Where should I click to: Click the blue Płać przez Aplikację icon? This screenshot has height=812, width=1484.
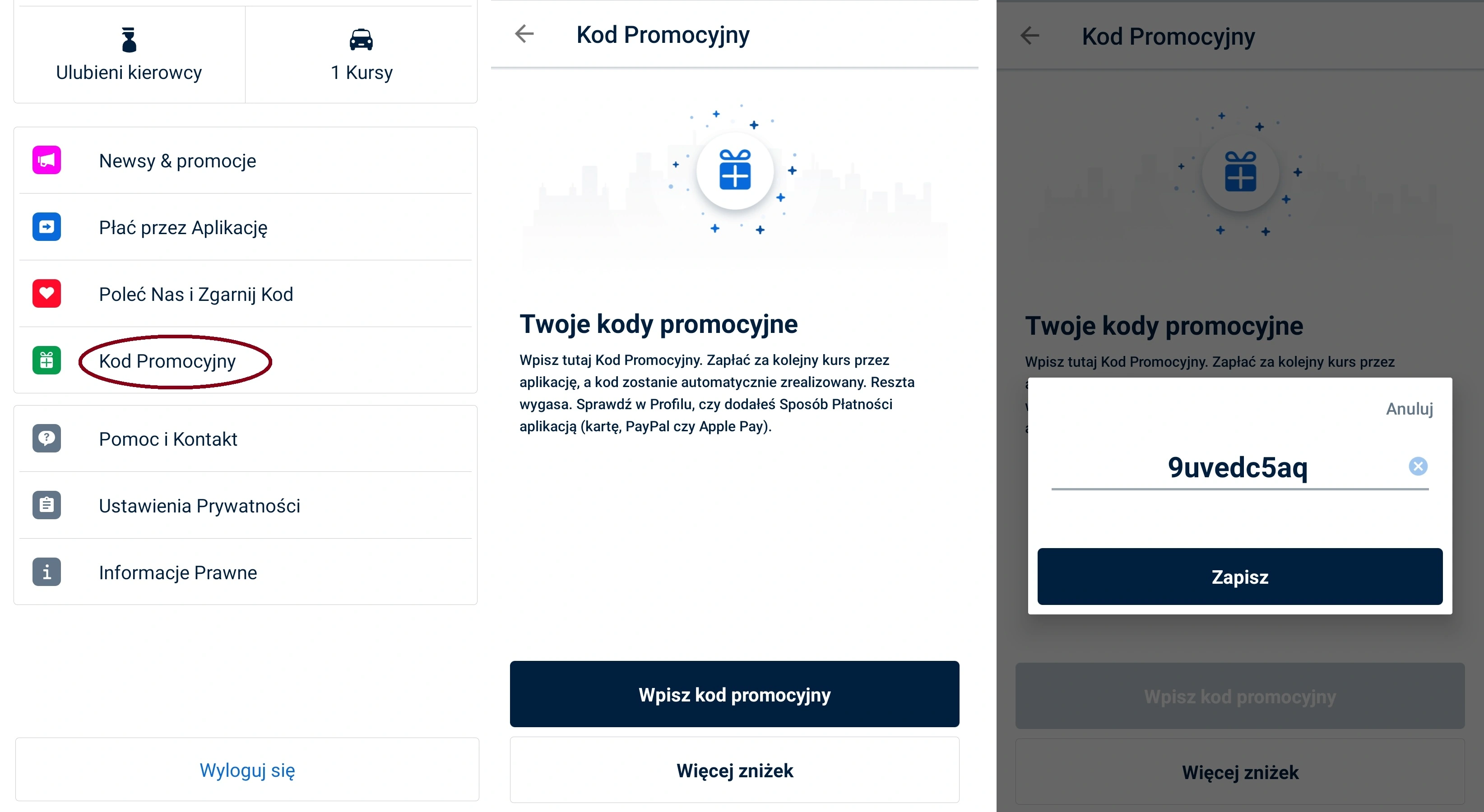(46, 227)
